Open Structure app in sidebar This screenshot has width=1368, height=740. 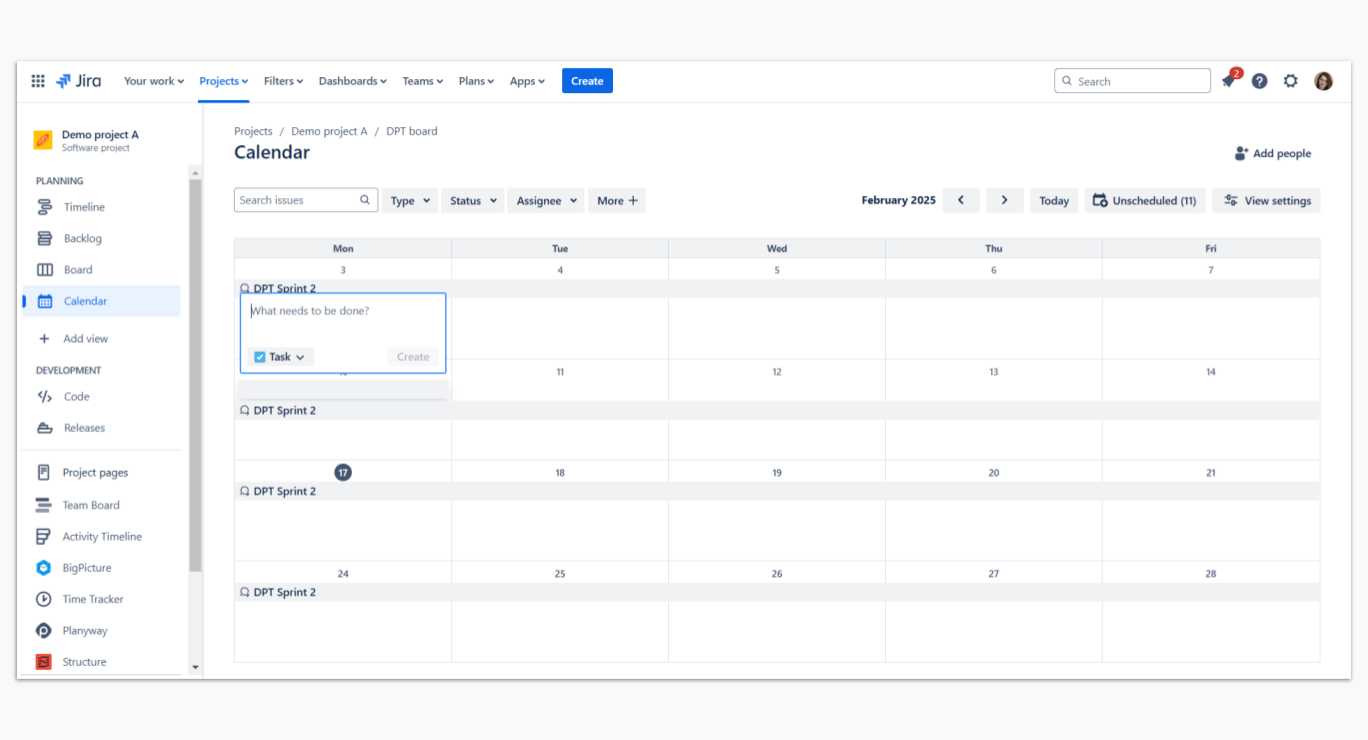click(84, 662)
